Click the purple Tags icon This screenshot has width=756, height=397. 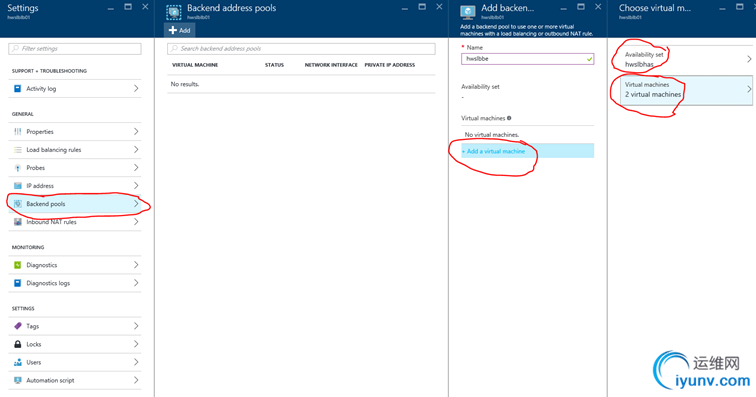[17, 326]
